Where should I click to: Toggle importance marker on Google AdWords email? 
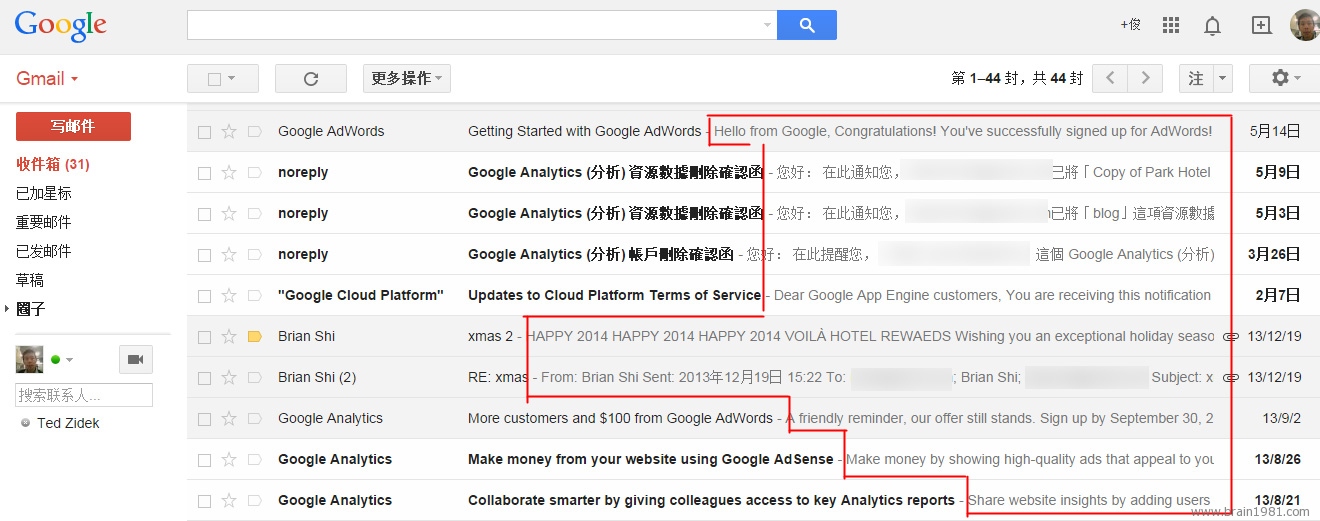pyautogui.click(x=254, y=131)
